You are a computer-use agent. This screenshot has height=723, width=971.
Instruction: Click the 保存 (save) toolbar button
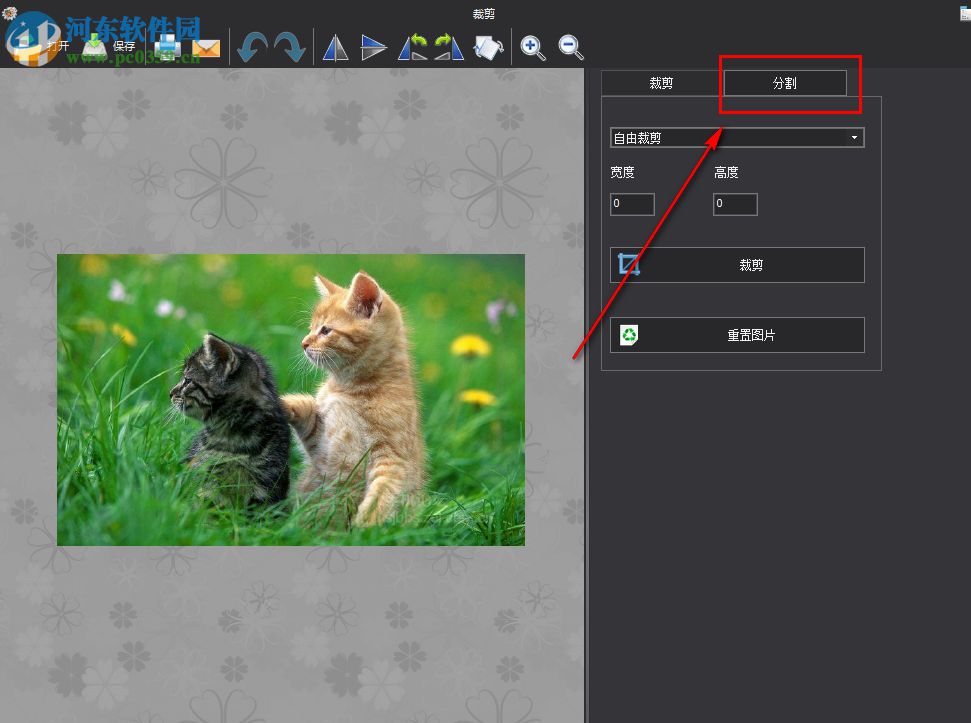pos(108,46)
